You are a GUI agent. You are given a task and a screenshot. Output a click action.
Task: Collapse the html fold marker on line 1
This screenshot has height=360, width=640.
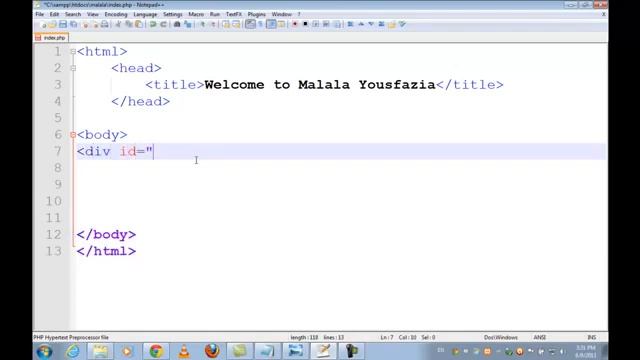pyautogui.click(x=73, y=52)
